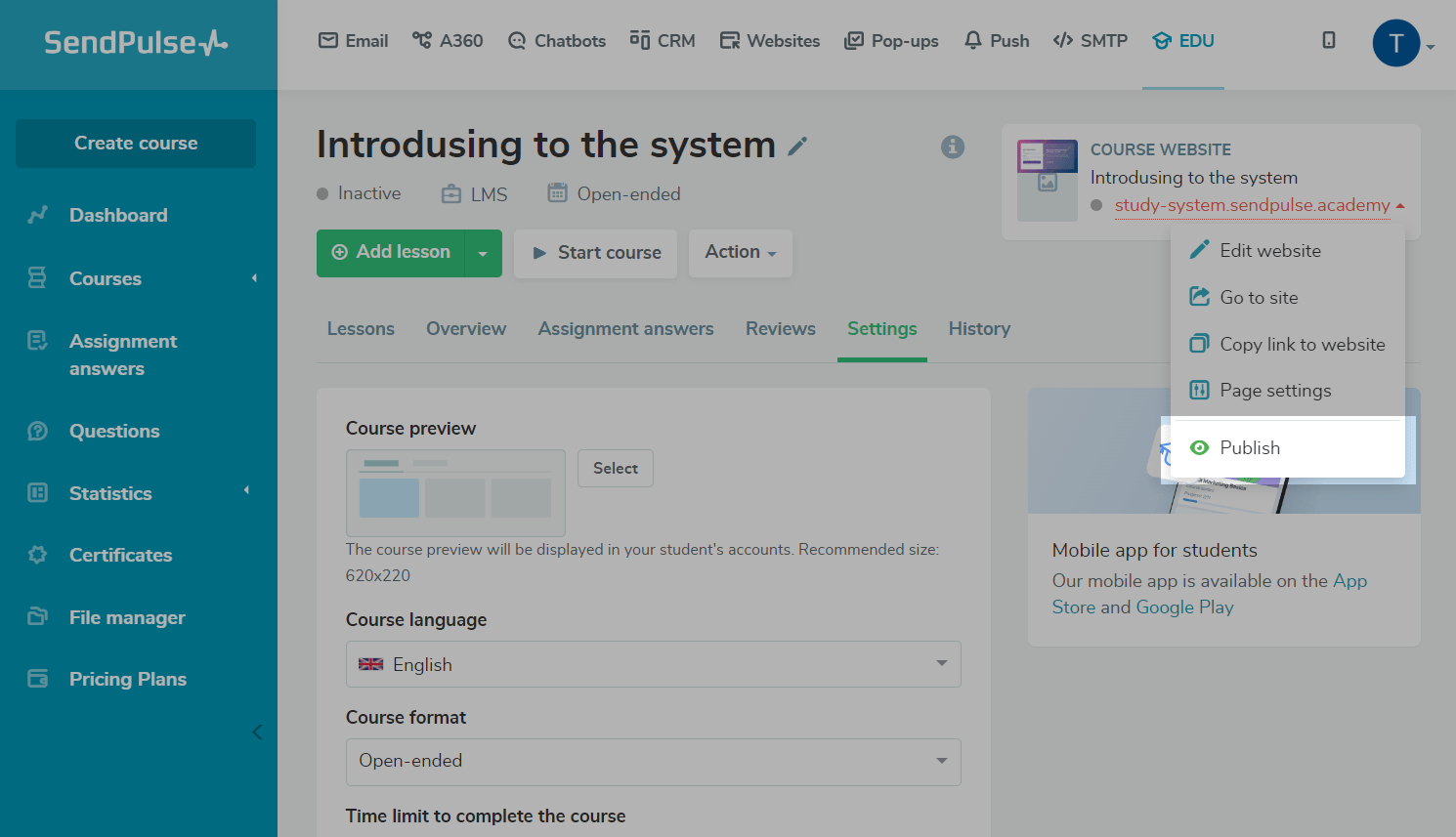Open the Course language dropdown

click(x=653, y=664)
